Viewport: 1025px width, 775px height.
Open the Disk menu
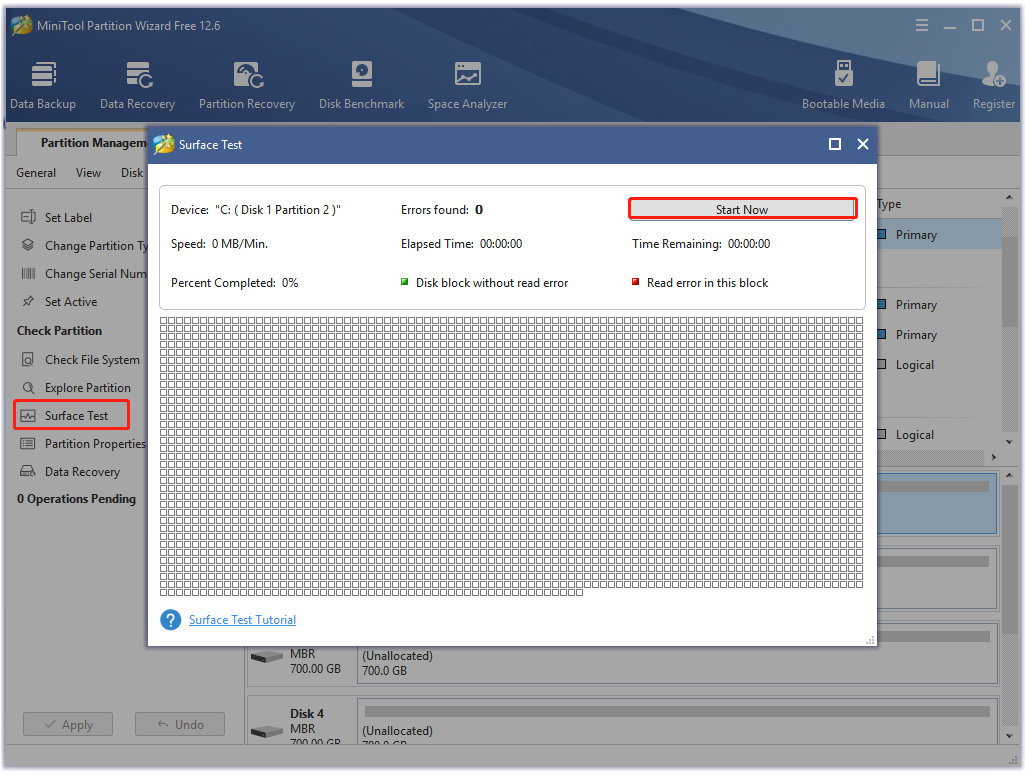pos(132,173)
